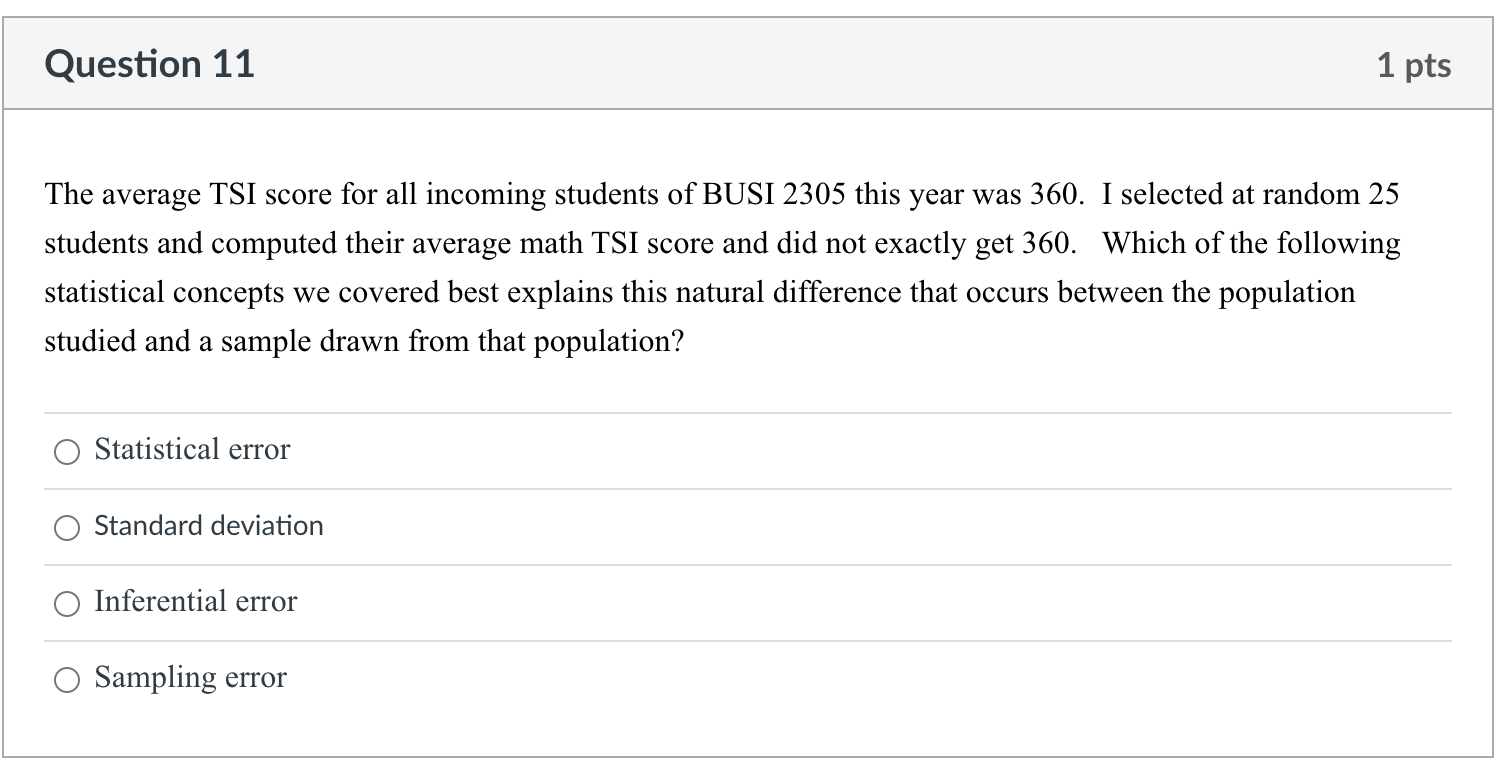Select the Sampling error radio button
Screen dimensions: 1498x776
coord(67,679)
